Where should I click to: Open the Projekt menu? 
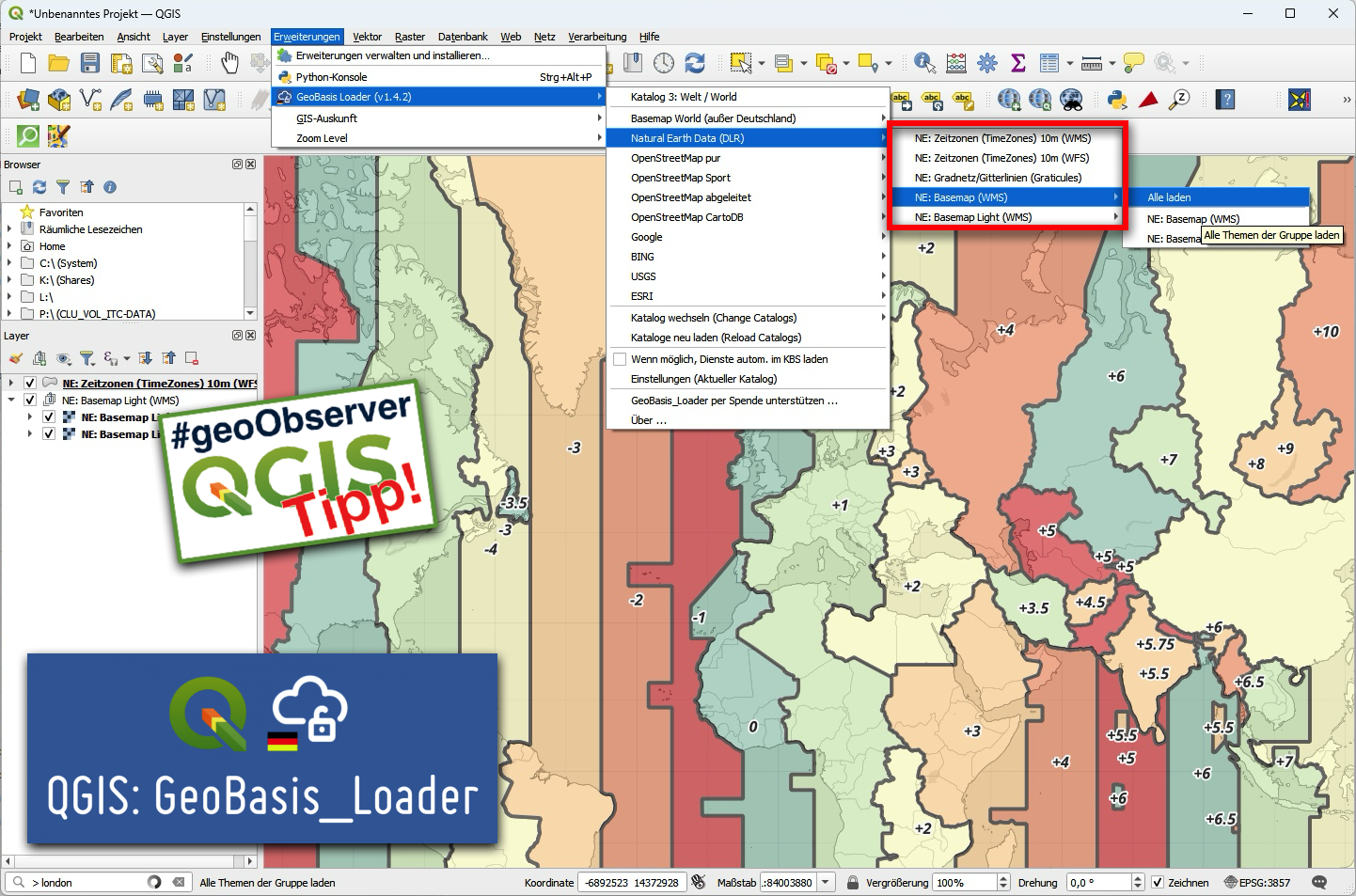click(25, 37)
